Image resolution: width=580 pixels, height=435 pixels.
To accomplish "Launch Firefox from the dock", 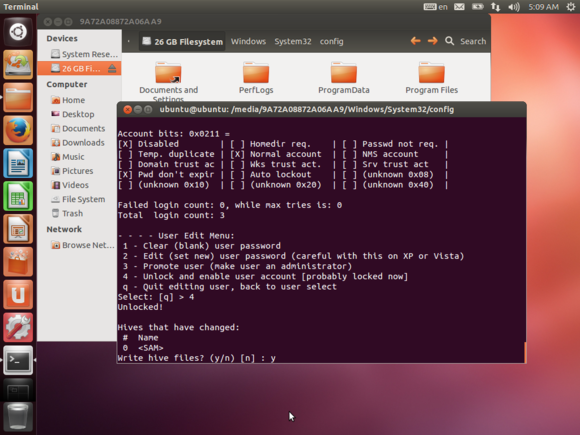I will point(18,130).
